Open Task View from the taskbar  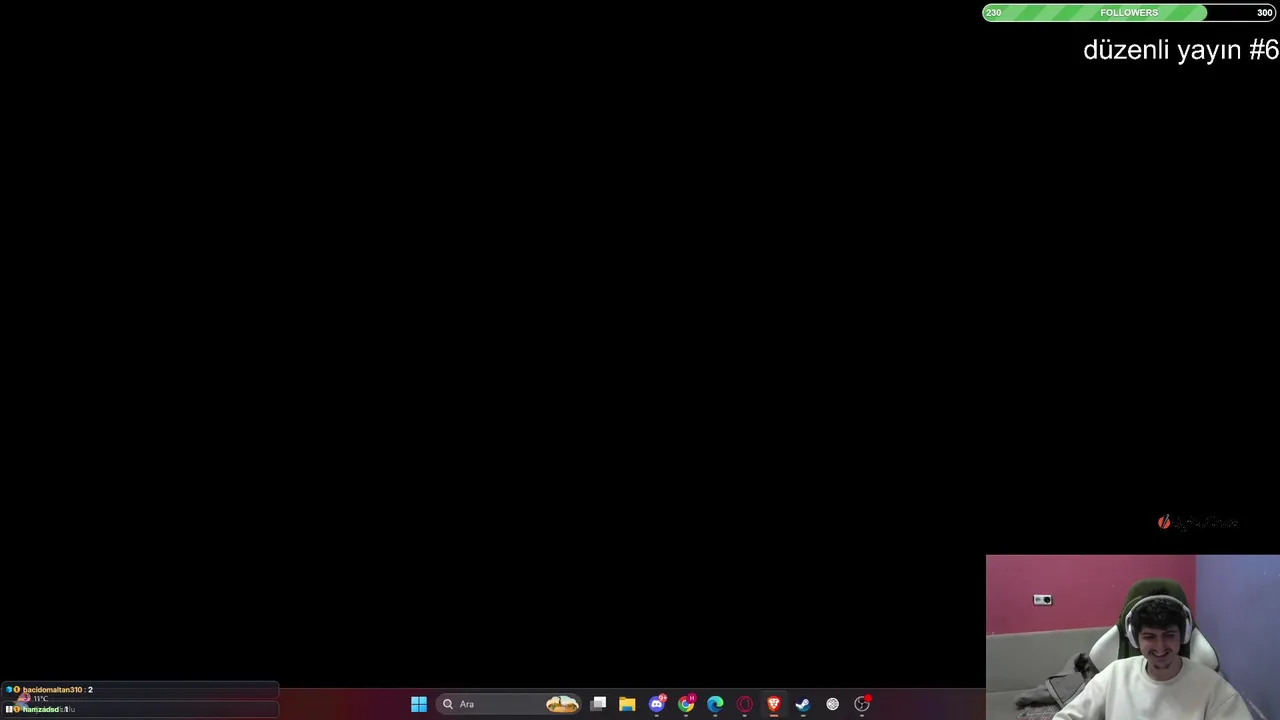[x=598, y=704]
